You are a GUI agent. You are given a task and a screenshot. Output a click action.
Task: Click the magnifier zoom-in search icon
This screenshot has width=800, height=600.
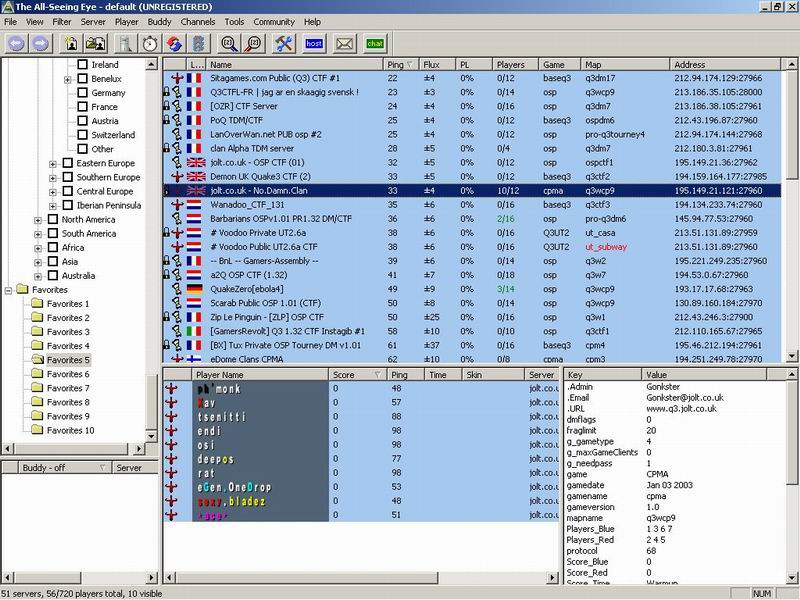pos(229,43)
